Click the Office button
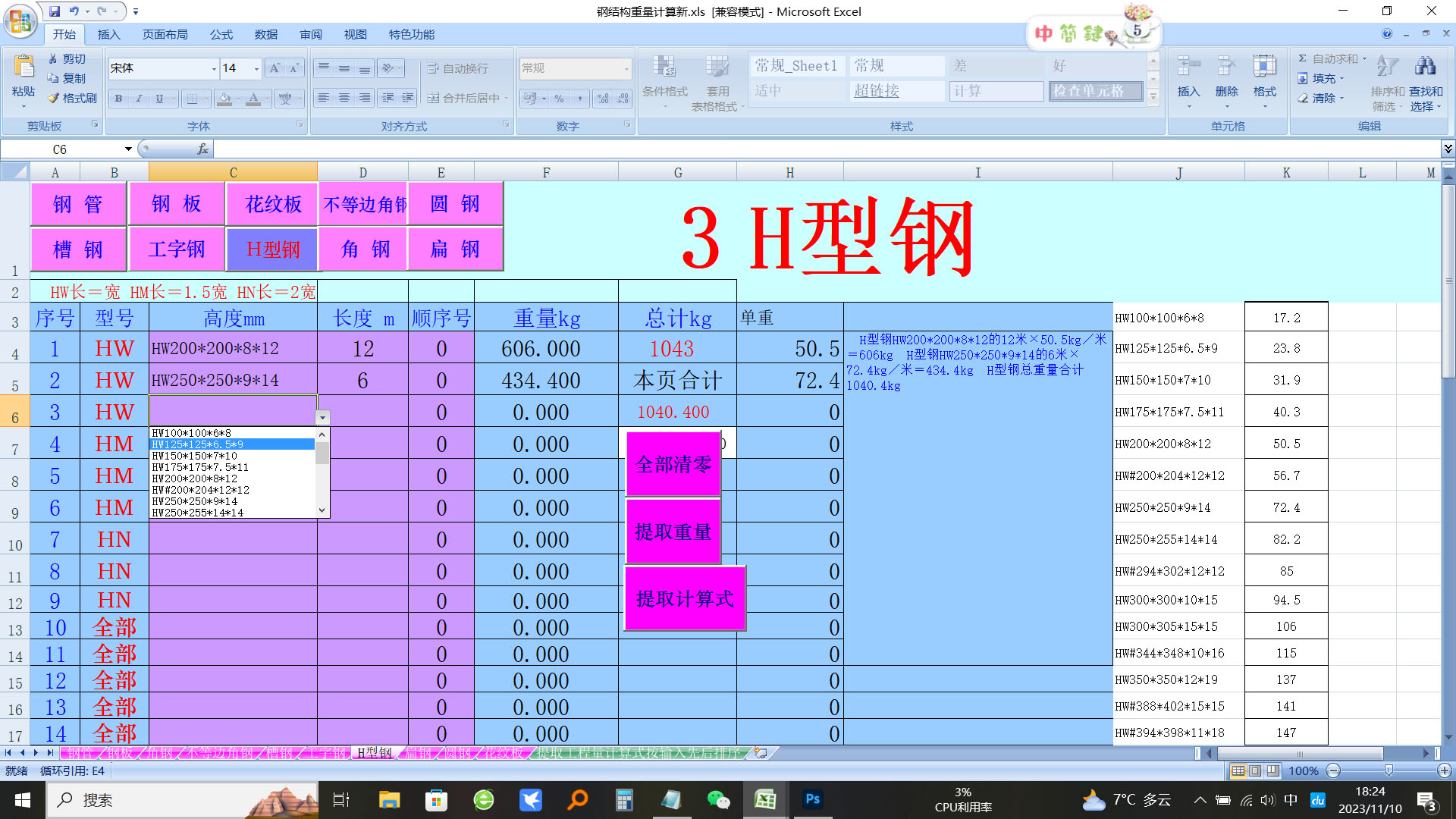This screenshot has height=819, width=1456. click(x=20, y=20)
